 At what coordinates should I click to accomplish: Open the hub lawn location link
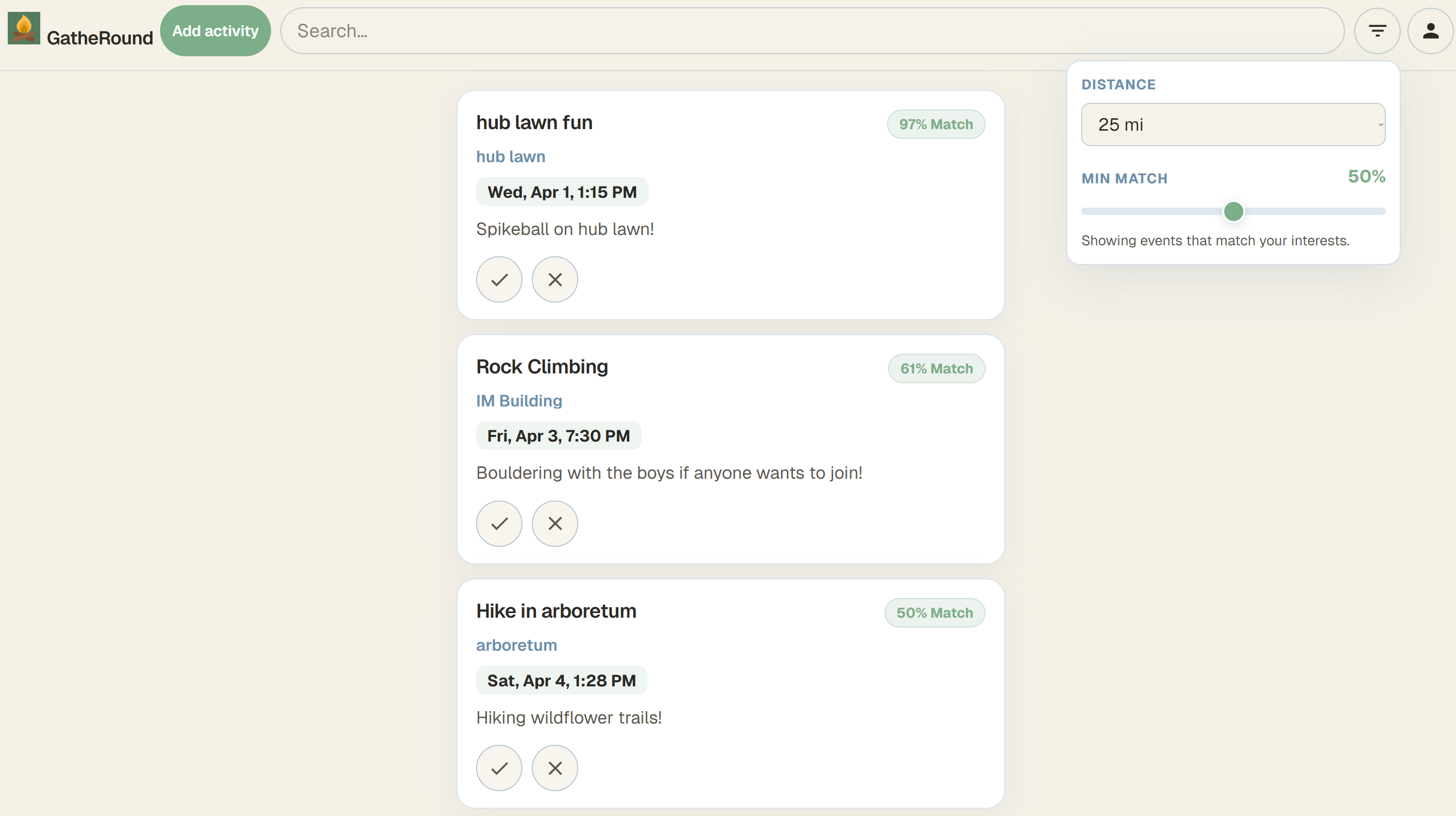pyautogui.click(x=511, y=156)
